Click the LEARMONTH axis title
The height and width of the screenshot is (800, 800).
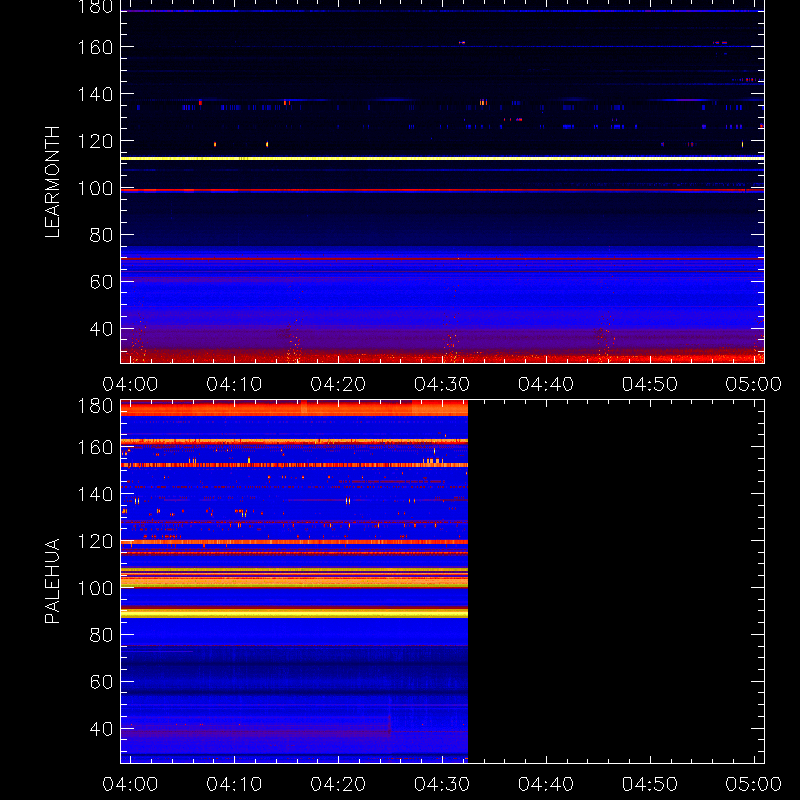pos(53,182)
